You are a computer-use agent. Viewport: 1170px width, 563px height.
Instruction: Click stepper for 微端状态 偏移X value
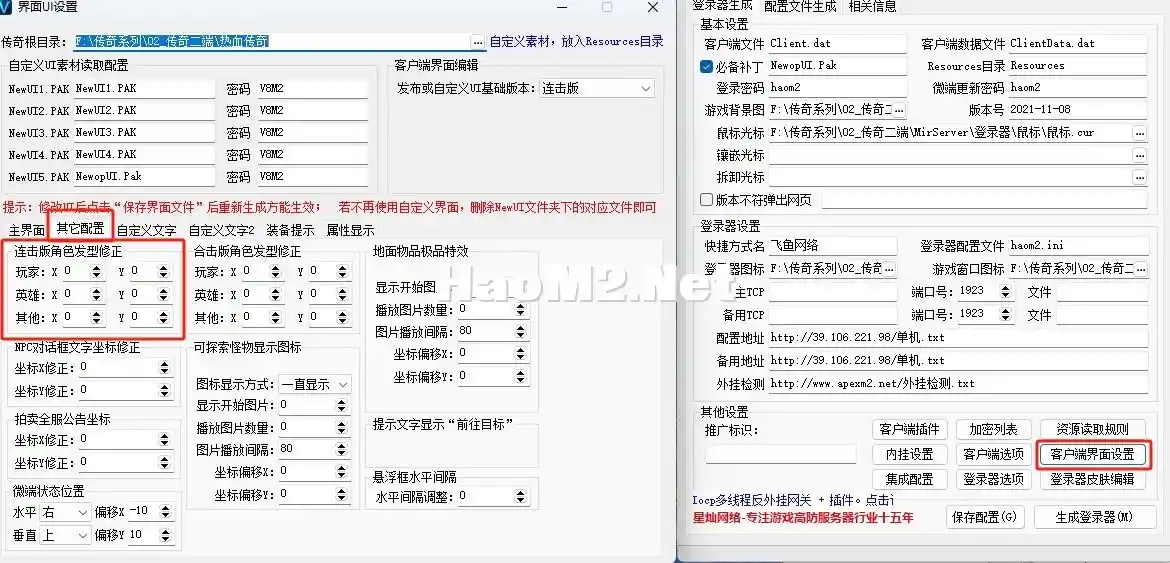coord(164,513)
